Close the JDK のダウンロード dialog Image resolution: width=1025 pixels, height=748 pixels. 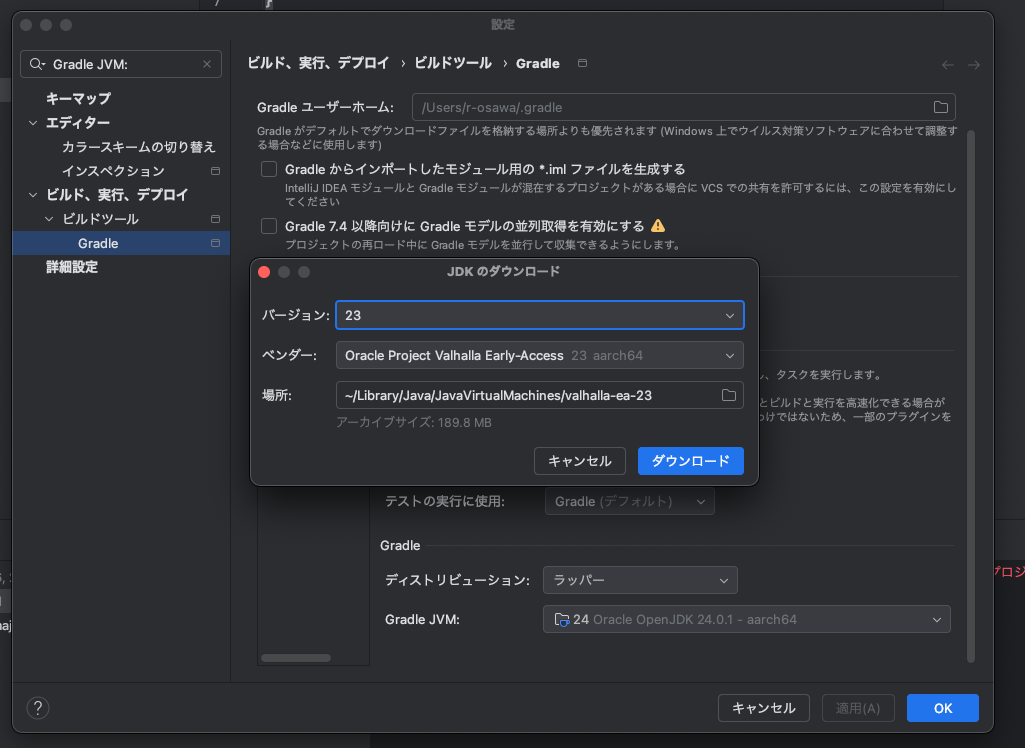point(264,272)
